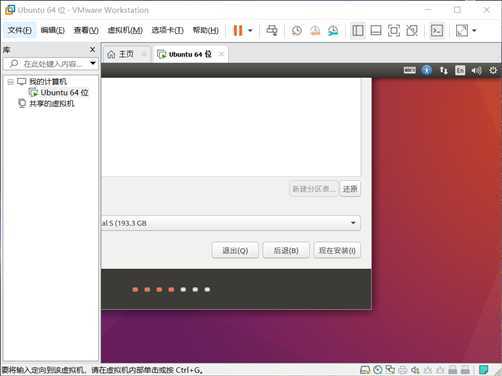The image size is (502, 376).
Task: Click the 现在安装(I) install now button
Action: [x=337, y=250]
